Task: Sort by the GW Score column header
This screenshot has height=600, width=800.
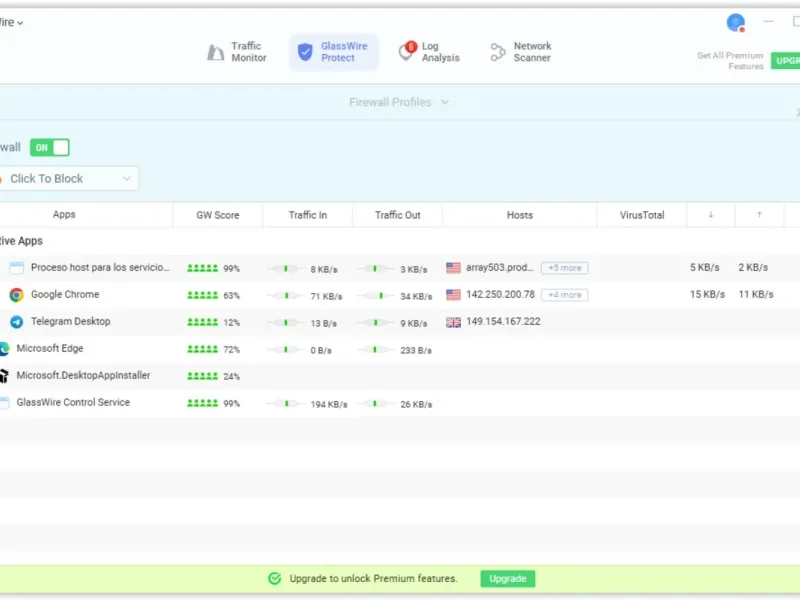Action: coord(217,215)
